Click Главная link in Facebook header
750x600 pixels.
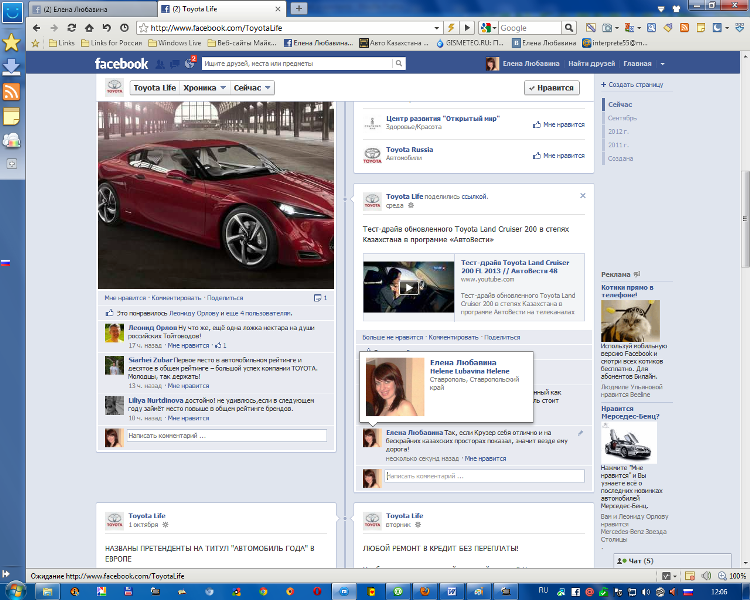coord(637,64)
